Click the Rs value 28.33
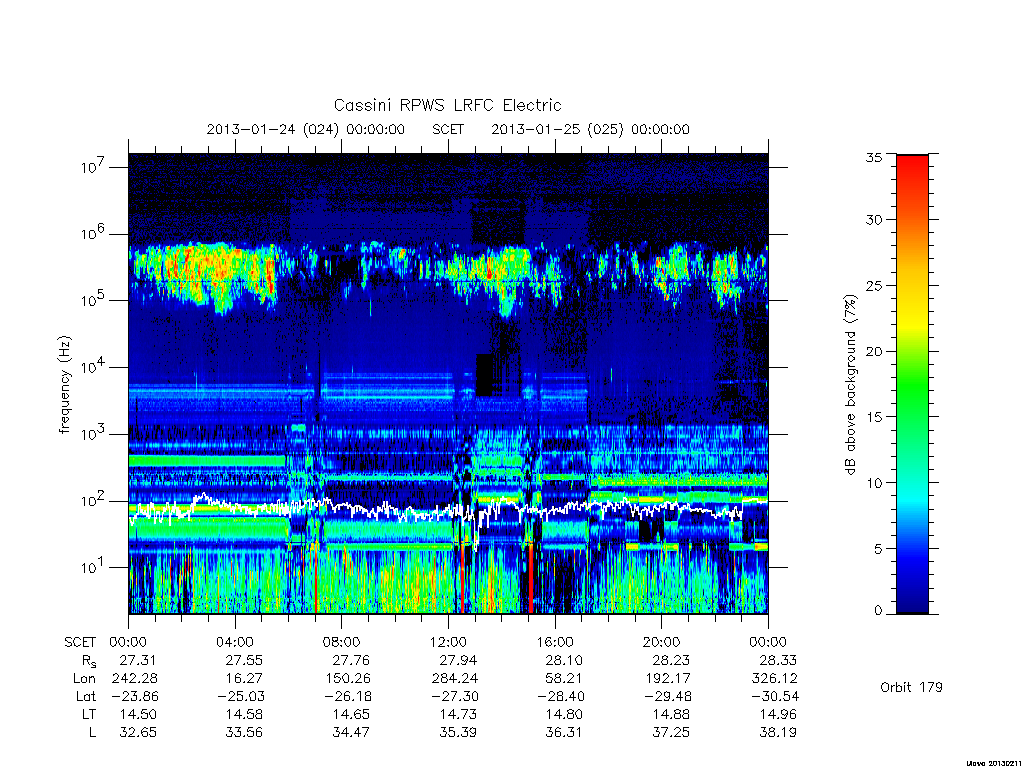This screenshot has width=1024, height=768. point(778,660)
